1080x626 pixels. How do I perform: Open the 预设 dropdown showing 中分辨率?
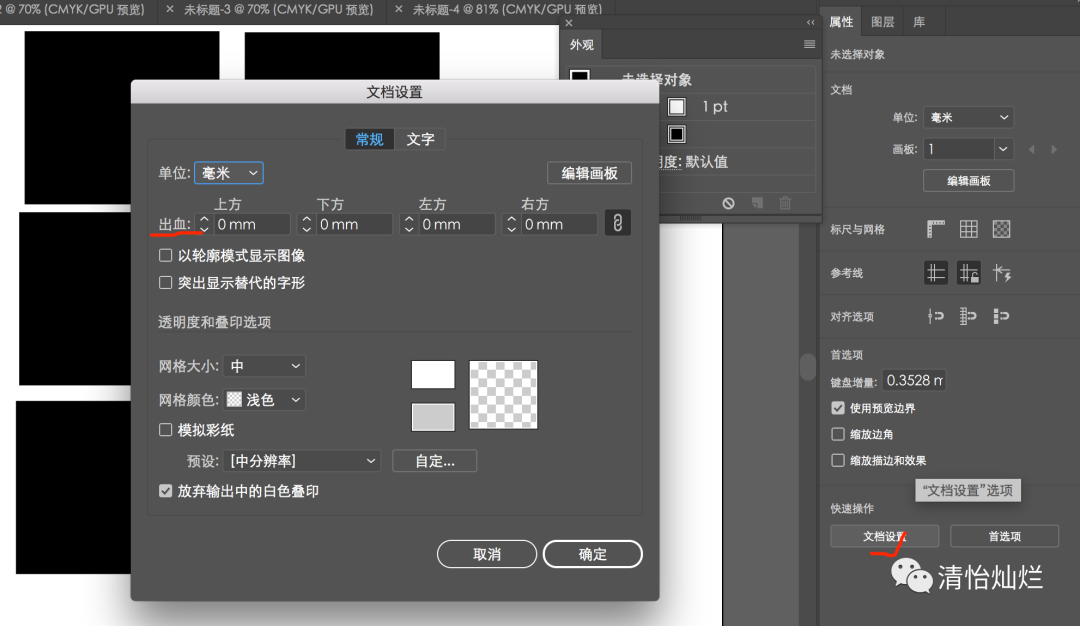(x=301, y=461)
